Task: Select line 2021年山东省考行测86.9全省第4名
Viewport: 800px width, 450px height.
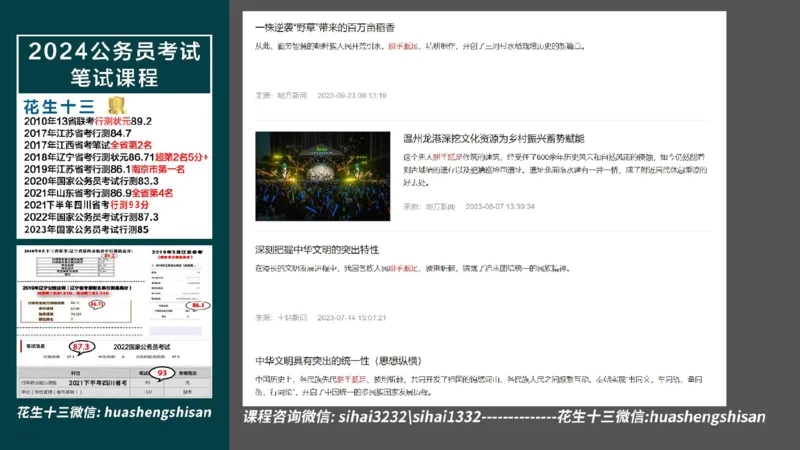Action: [x=98, y=193]
